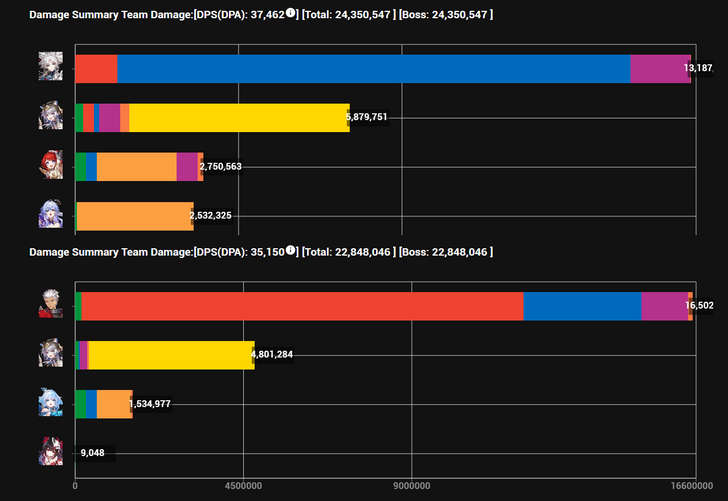Select avatar for the 9,048 damage row
This screenshot has height=501, width=728.
(x=50, y=452)
